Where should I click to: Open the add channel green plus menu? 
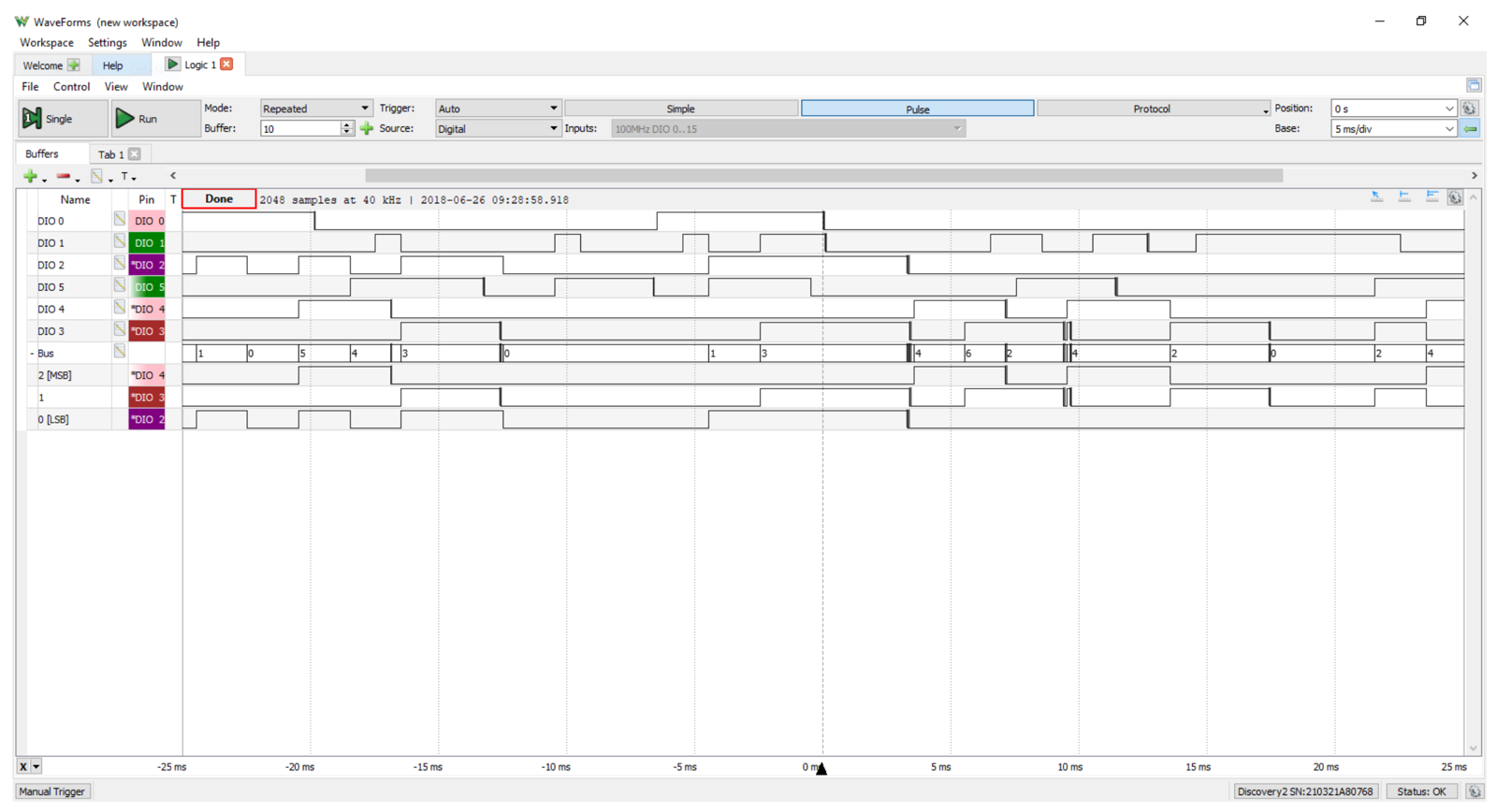point(31,177)
